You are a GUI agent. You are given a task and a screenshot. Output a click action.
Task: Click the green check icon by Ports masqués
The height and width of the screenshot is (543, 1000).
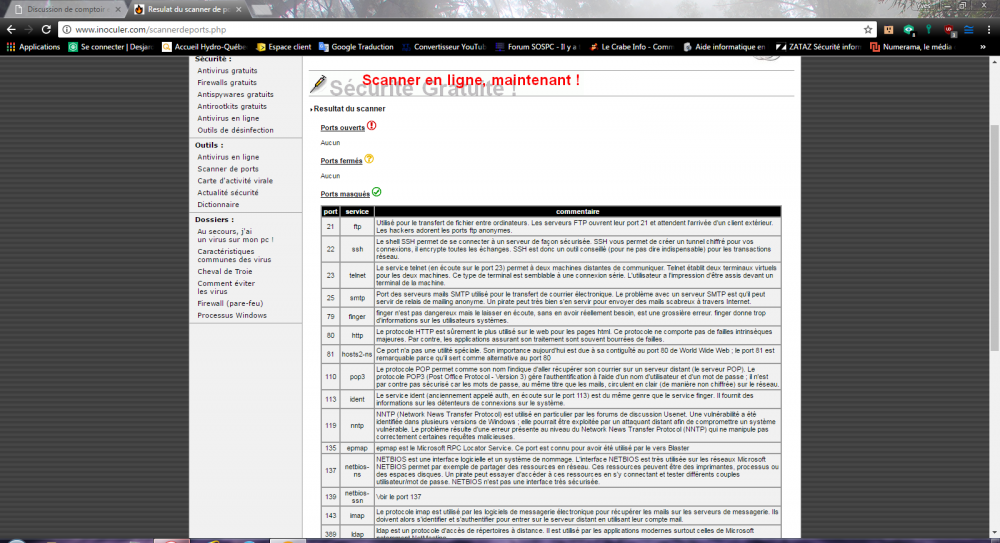[376, 191]
